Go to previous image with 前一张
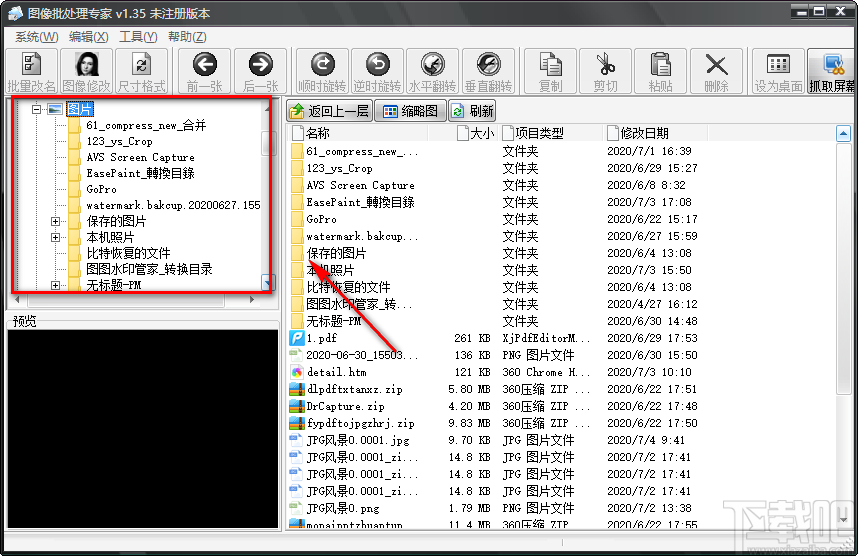 (205, 71)
